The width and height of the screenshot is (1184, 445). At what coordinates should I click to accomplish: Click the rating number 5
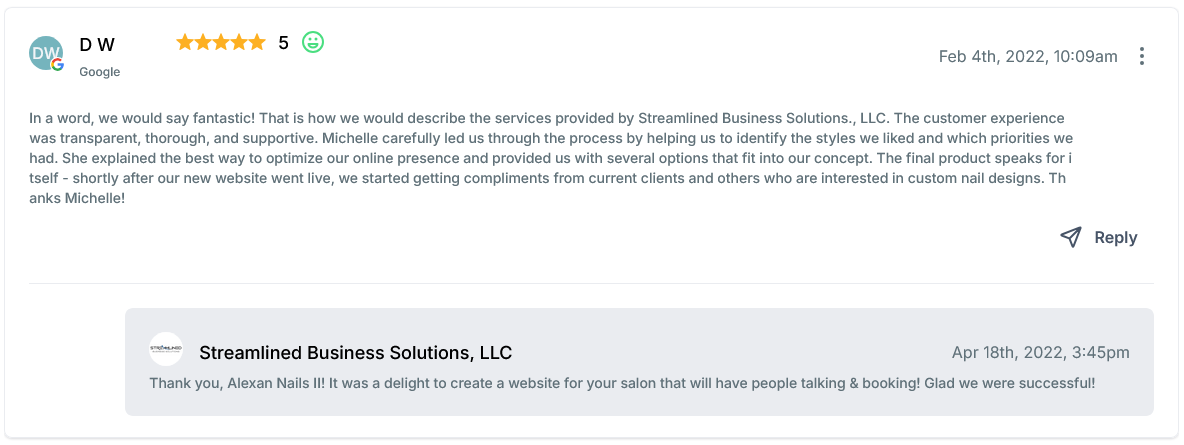pos(284,43)
